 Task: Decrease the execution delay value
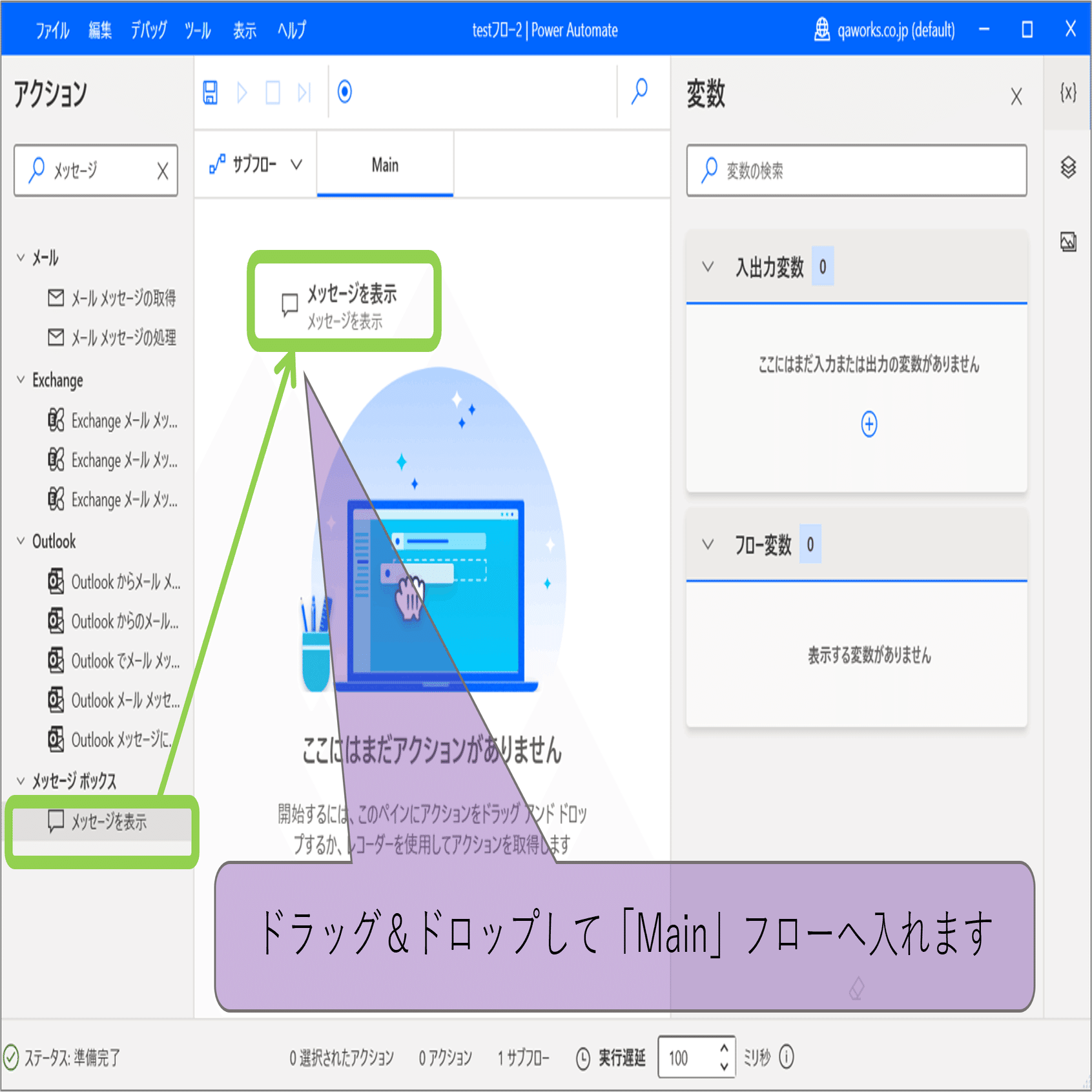point(724,1066)
